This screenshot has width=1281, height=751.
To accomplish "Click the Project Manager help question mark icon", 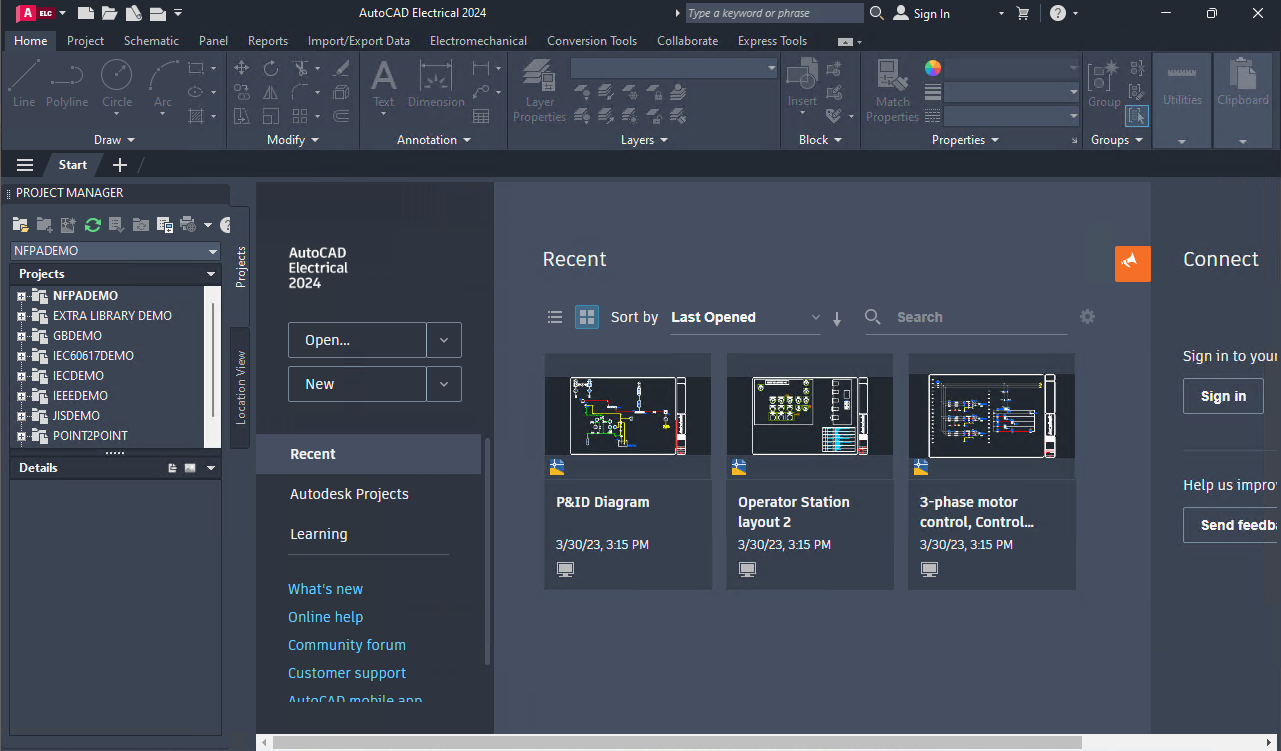I will (225, 225).
